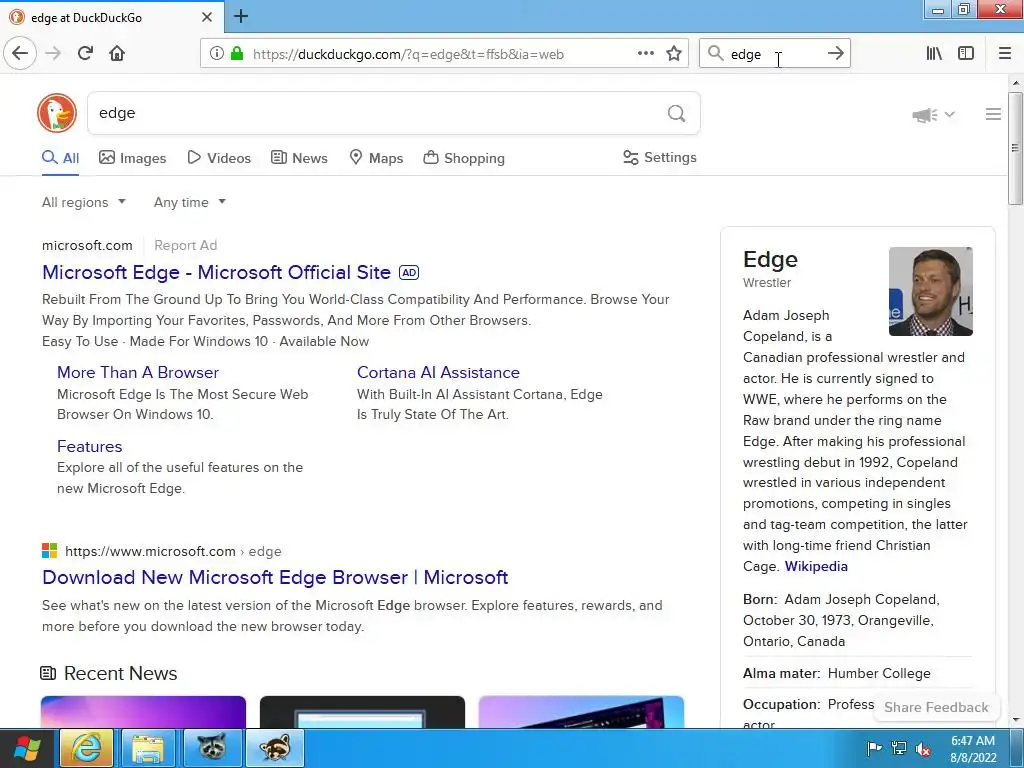Image resolution: width=1024 pixels, height=768 pixels.
Task: Open Microsoft Edge - Microsoft Official Site
Action: coord(216,272)
